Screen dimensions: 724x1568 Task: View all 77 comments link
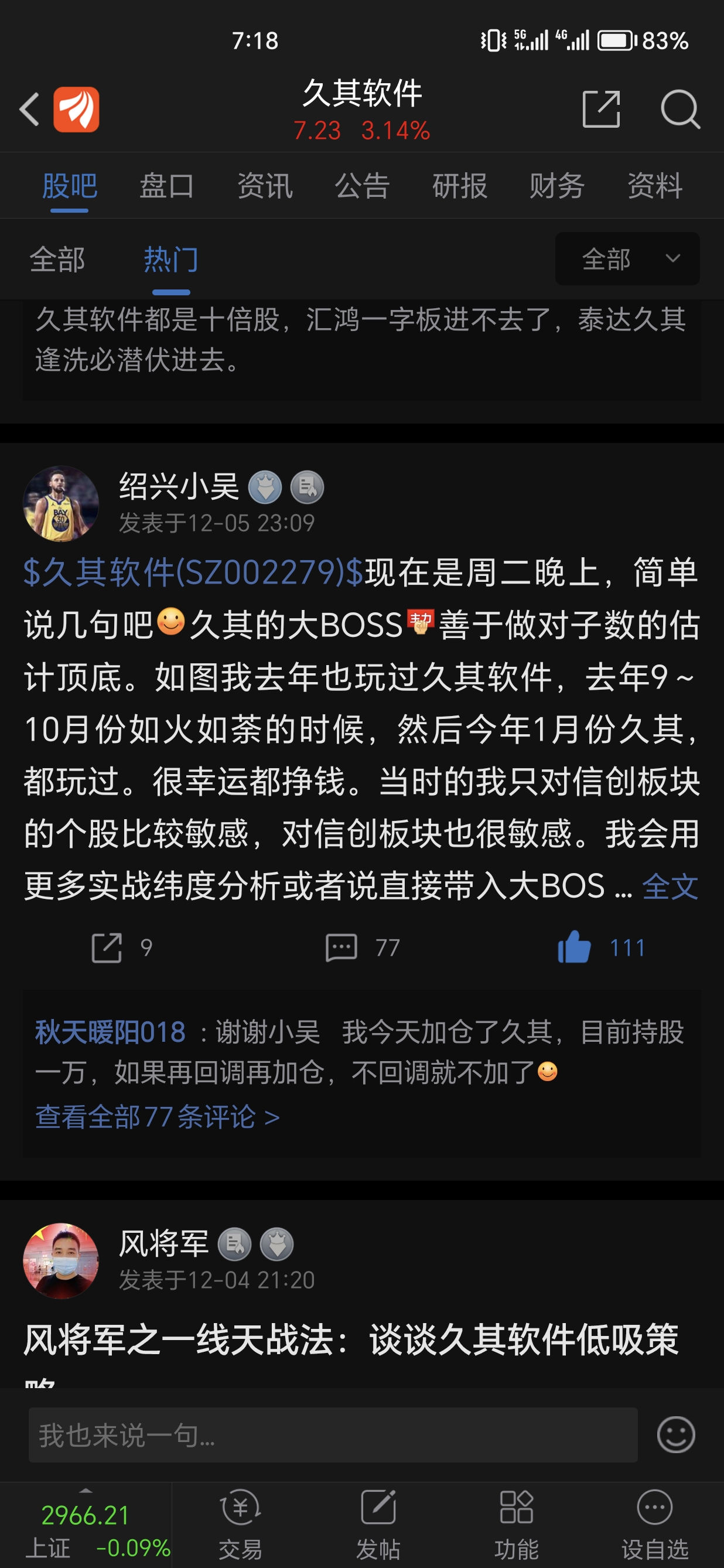pyautogui.click(x=158, y=1116)
